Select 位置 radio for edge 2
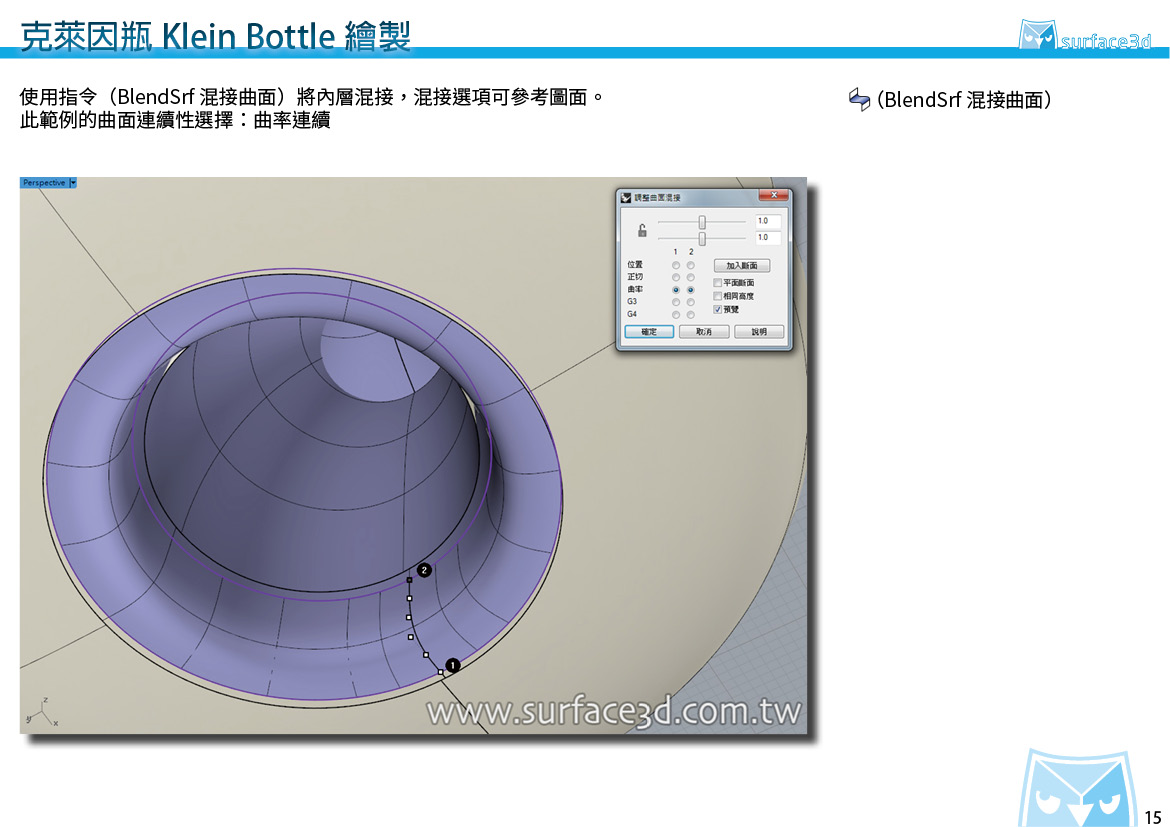Image resolution: width=1170 pixels, height=827 pixels. click(690, 265)
